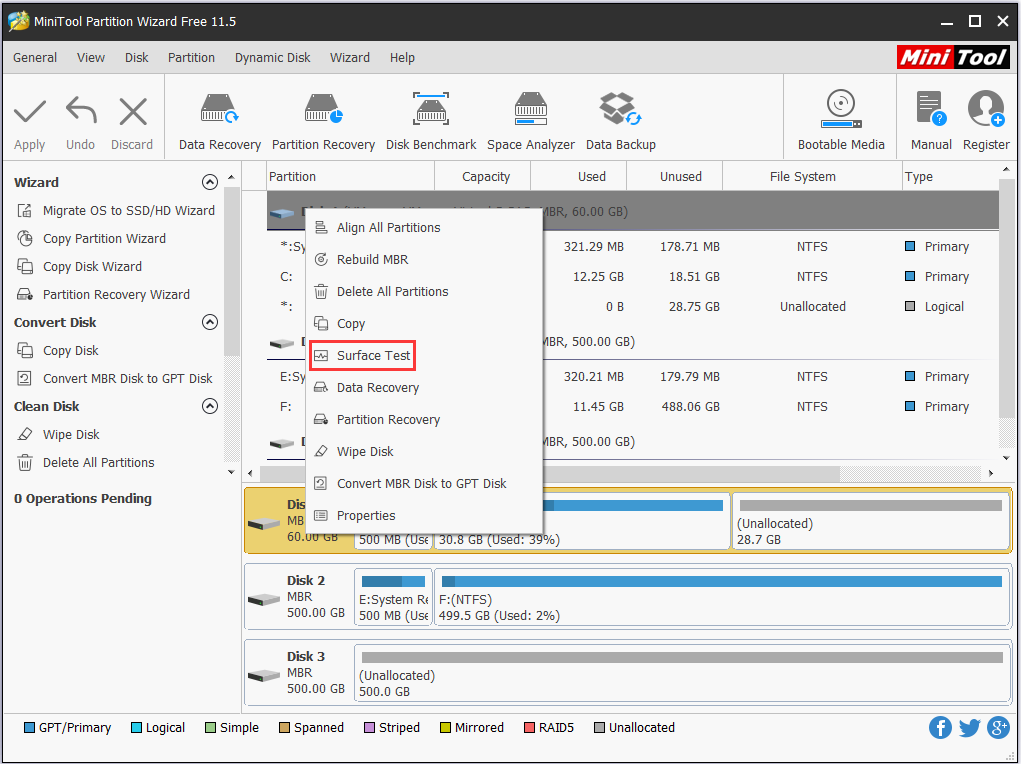
Task: Open the Facebook icon
Action: [x=940, y=728]
